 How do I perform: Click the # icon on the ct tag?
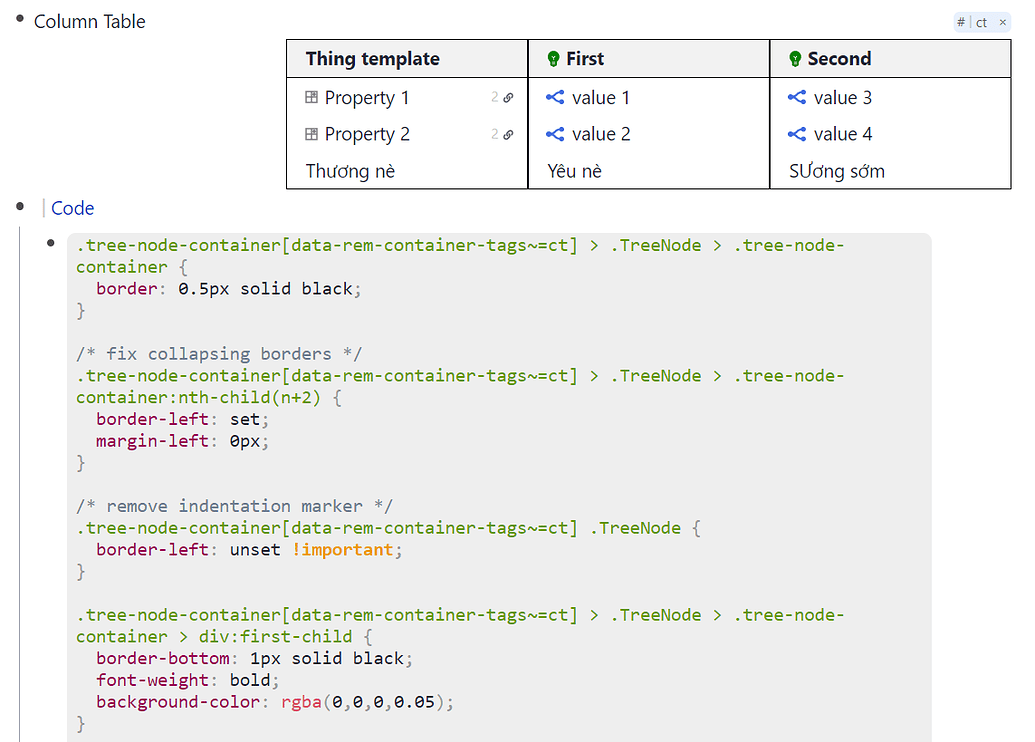click(960, 21)
